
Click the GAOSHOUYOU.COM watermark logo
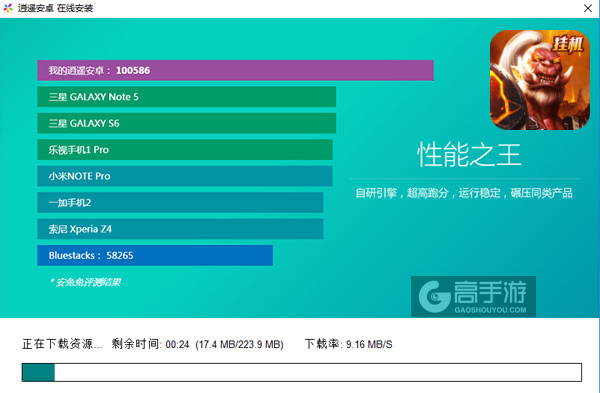pos(473,297)
